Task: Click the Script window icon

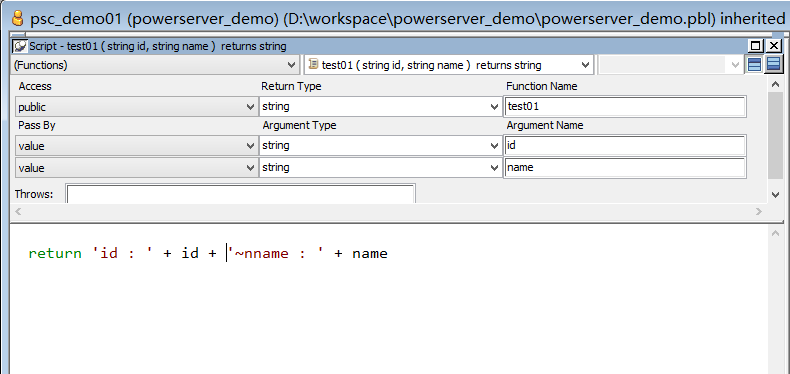Action: [20, 46]
